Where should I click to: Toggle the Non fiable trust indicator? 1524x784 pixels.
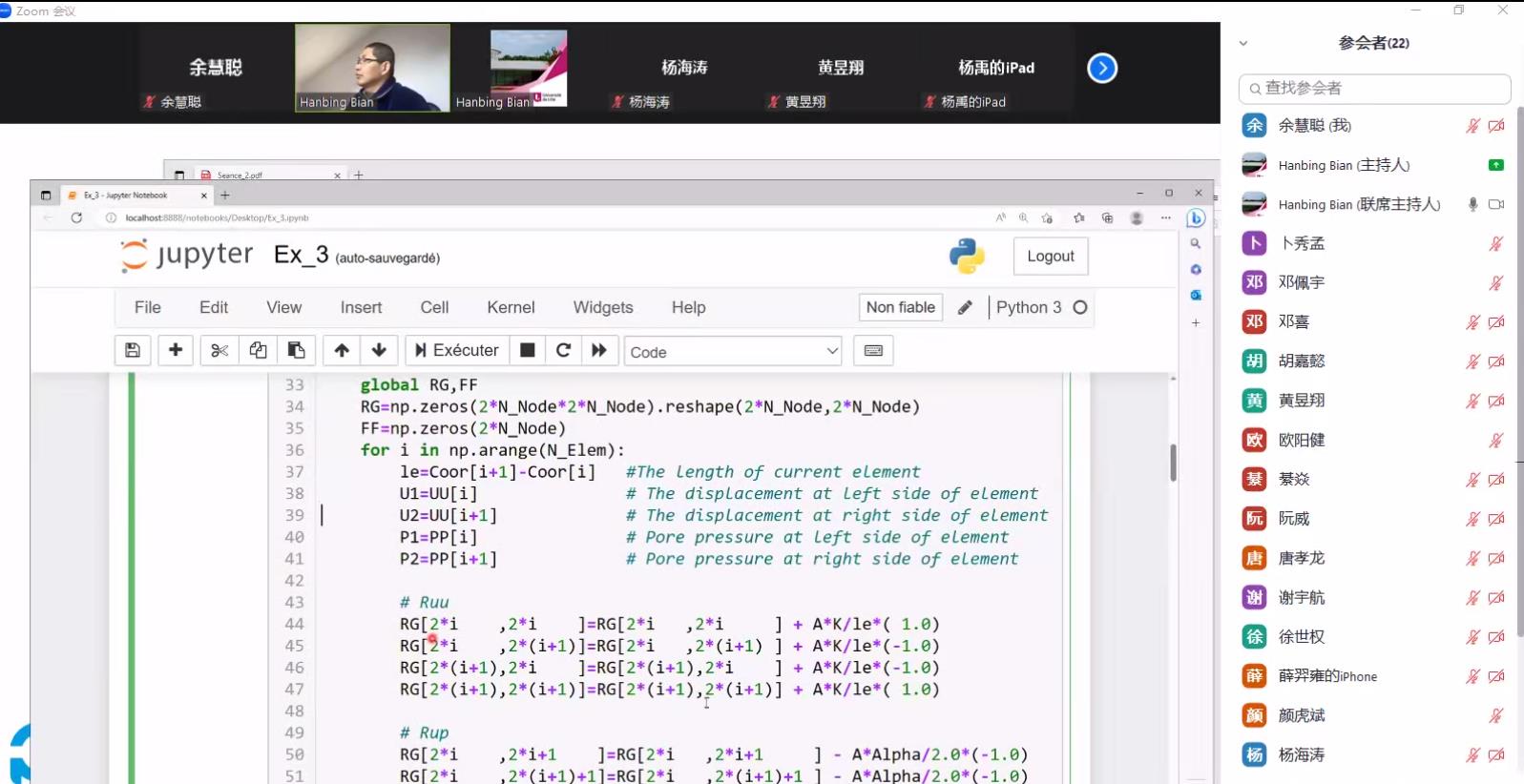pyautogui.click(x=900, y=307)
